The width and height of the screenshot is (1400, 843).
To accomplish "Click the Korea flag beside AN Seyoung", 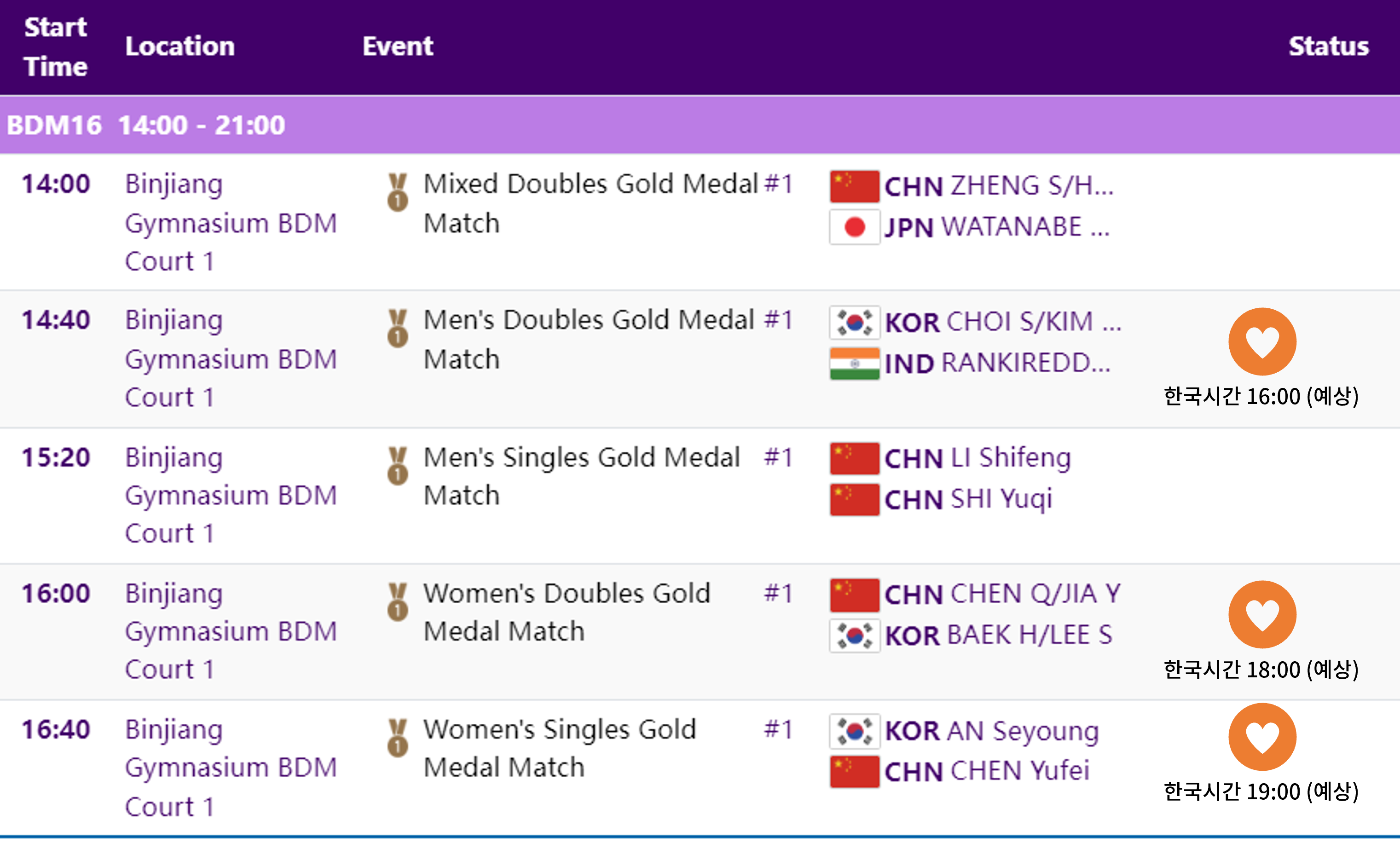I will click(855, 731).
